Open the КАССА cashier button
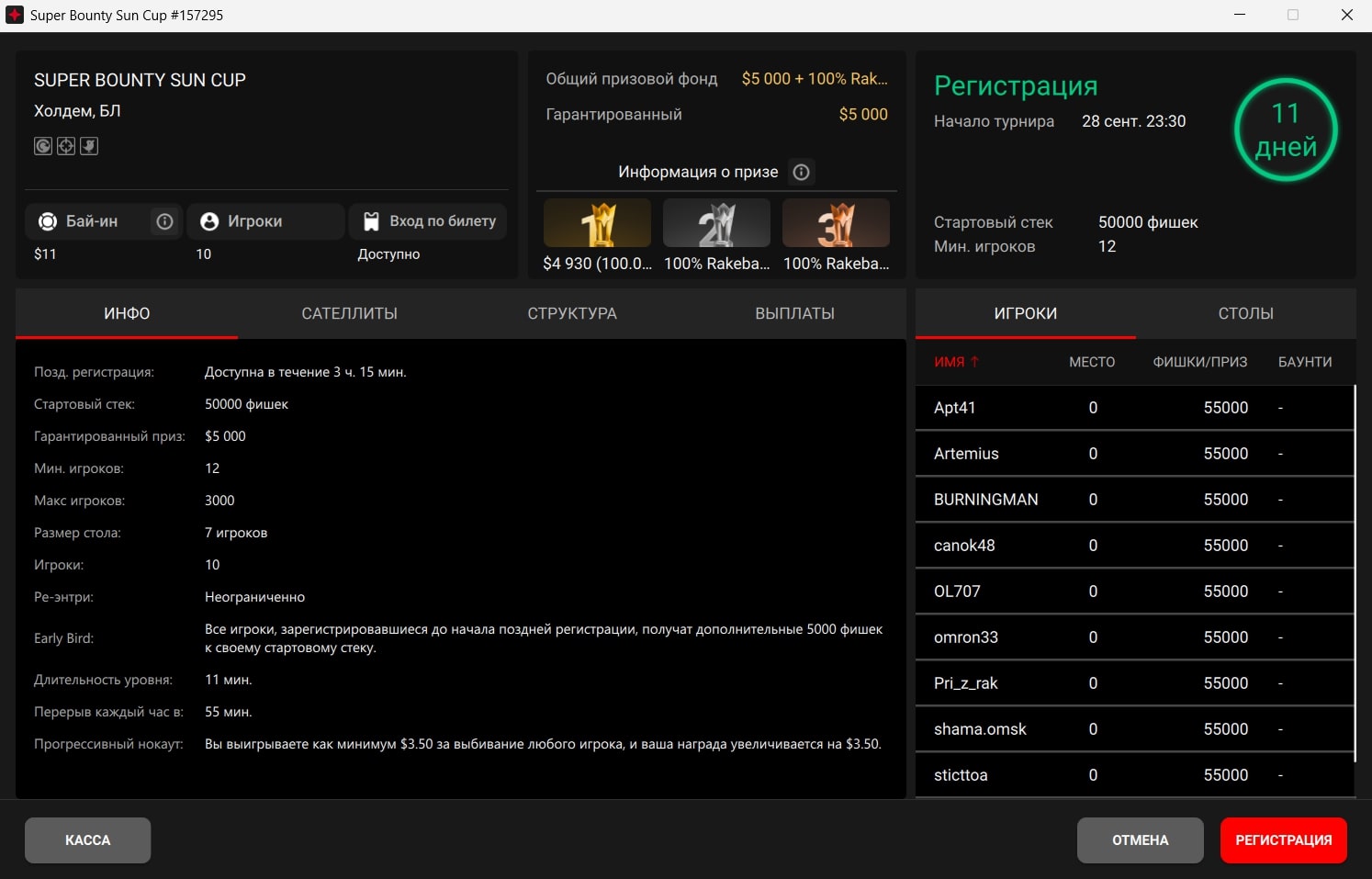 pos(88,840)
